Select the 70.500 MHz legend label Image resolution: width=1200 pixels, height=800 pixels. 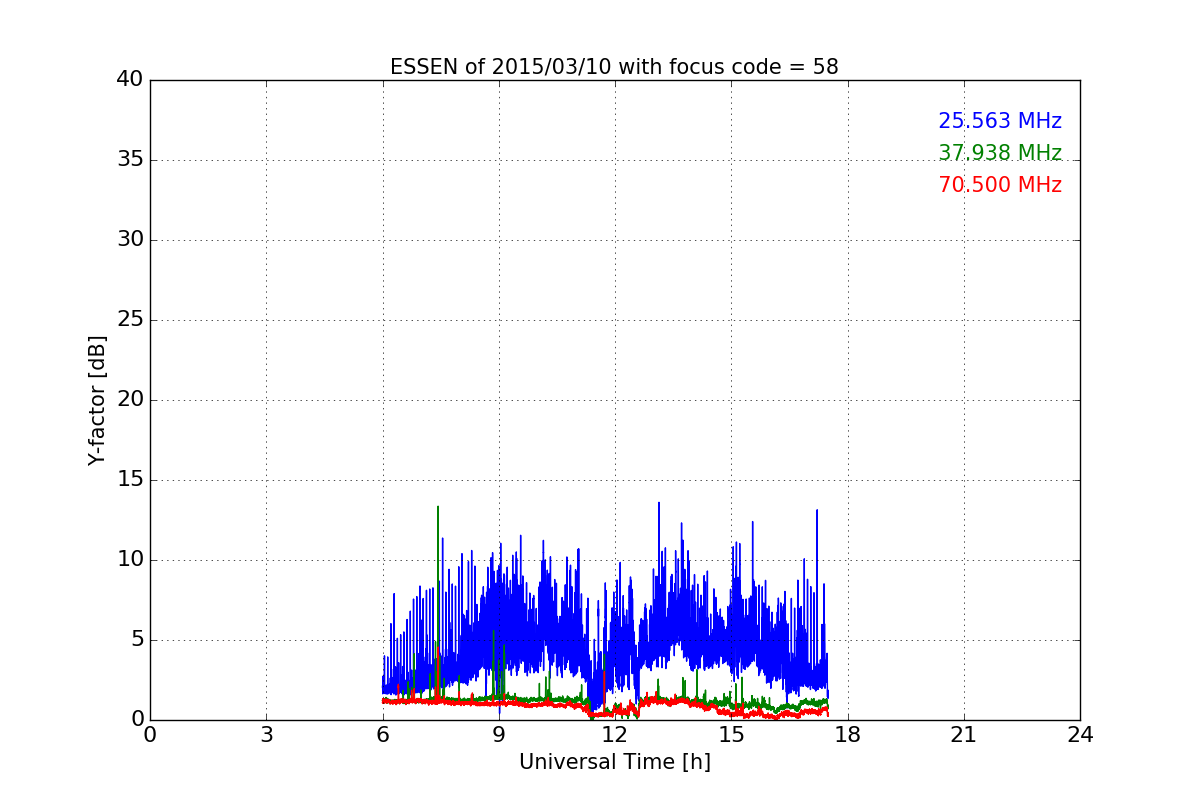tap(1000, 185)
